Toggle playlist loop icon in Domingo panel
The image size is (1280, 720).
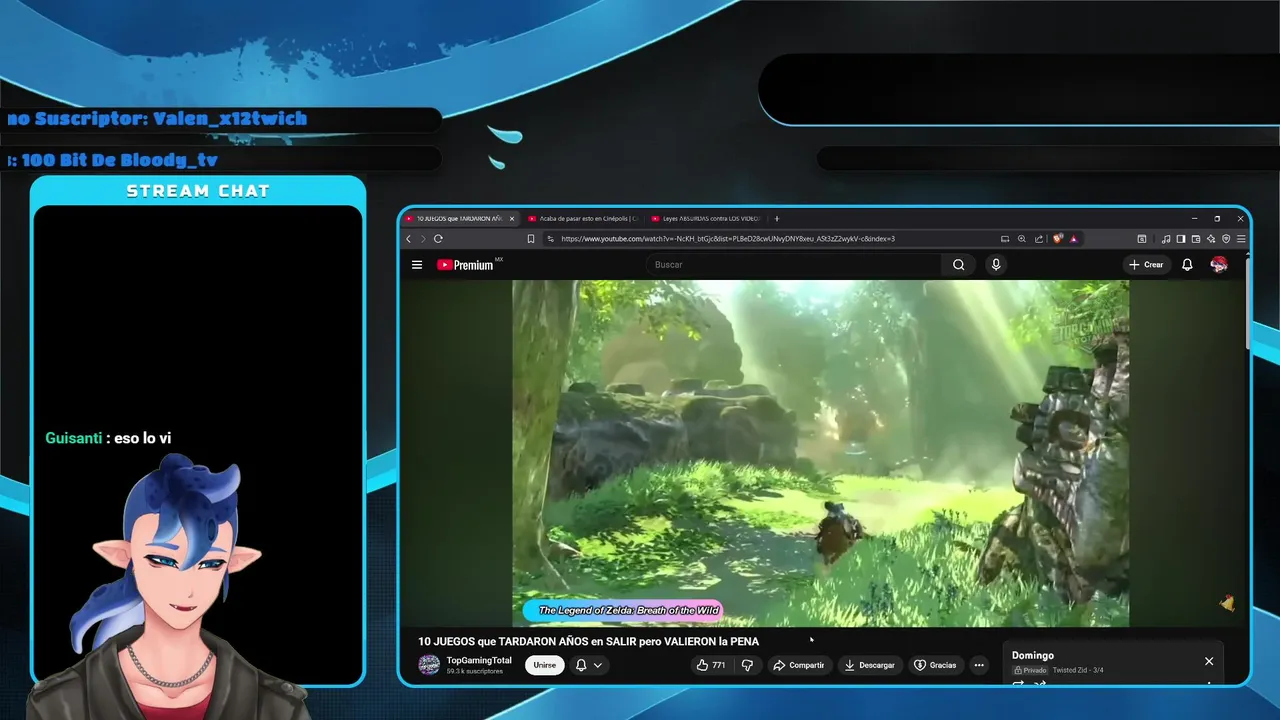1019,684
